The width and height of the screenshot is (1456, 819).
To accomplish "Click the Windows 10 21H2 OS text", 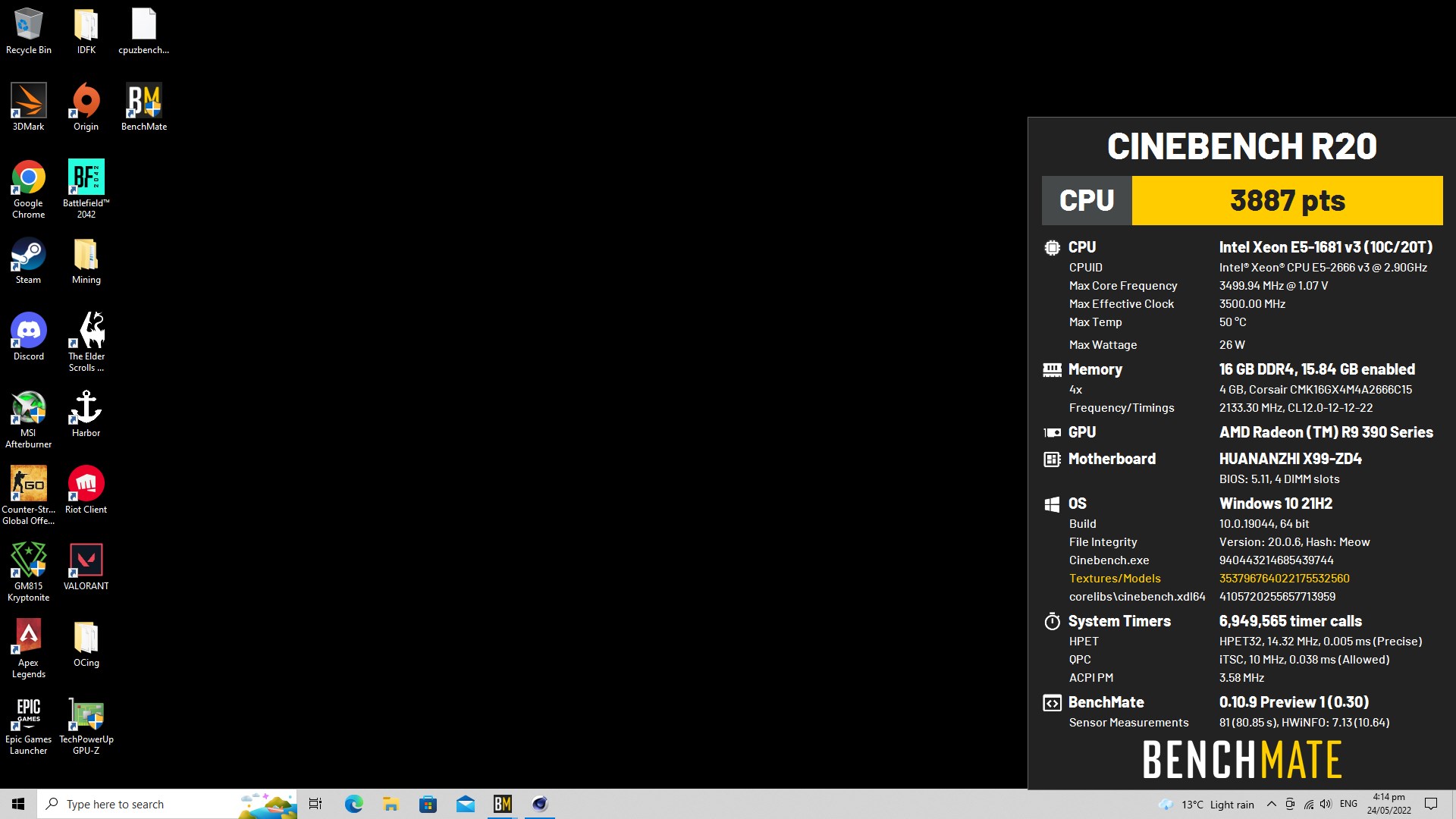I will (1276, 504).
